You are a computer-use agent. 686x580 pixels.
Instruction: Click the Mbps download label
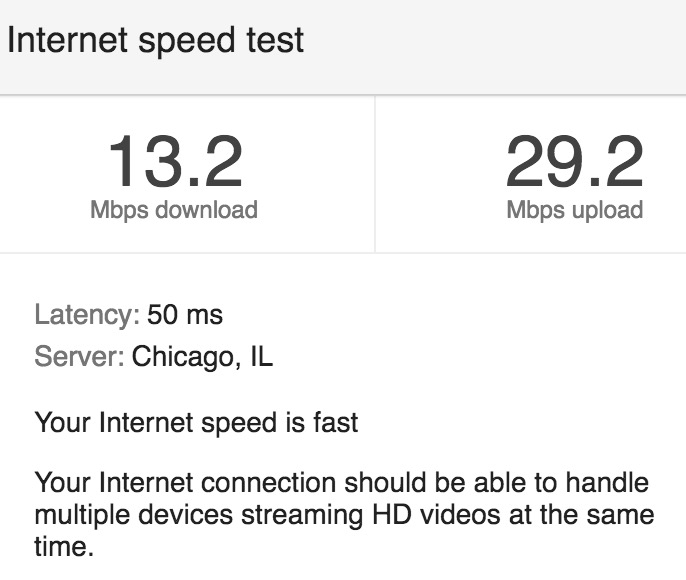coord(174,210)
